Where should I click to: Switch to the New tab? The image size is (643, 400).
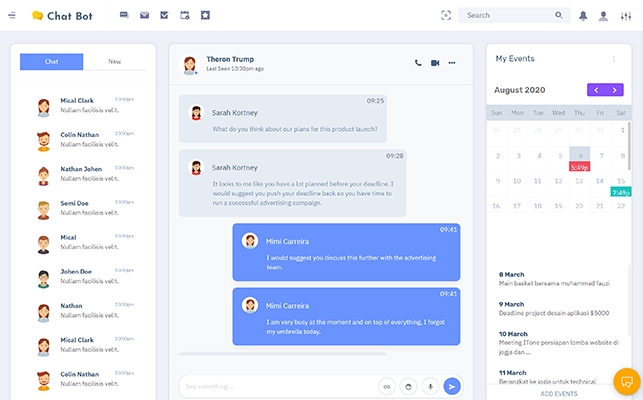115,62
